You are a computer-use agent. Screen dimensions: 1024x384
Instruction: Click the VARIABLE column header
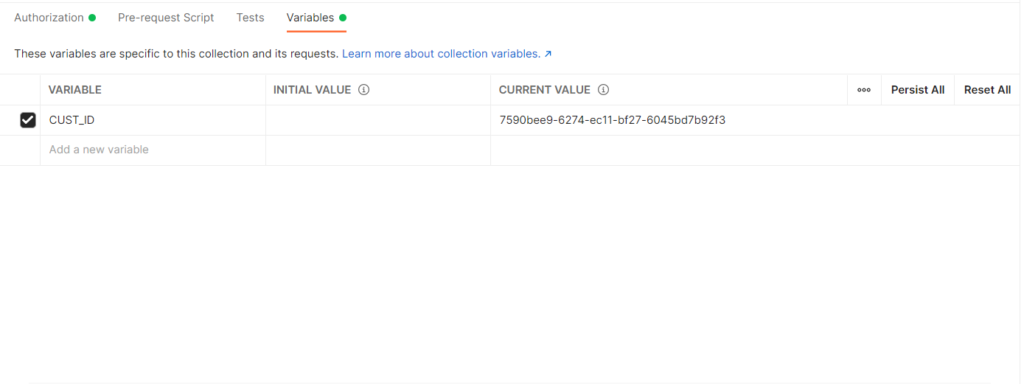coord(153,89)
